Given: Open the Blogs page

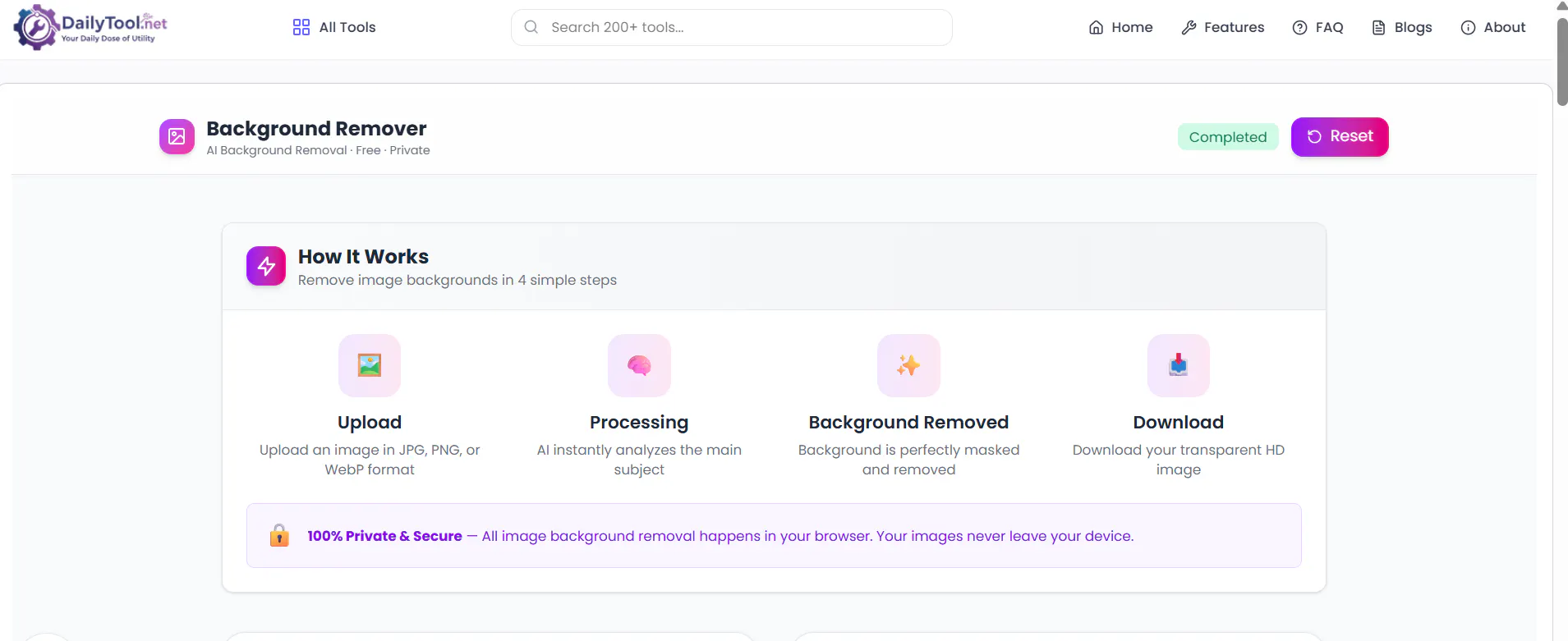Looking at the screenshot, I should coord(1401,27).
